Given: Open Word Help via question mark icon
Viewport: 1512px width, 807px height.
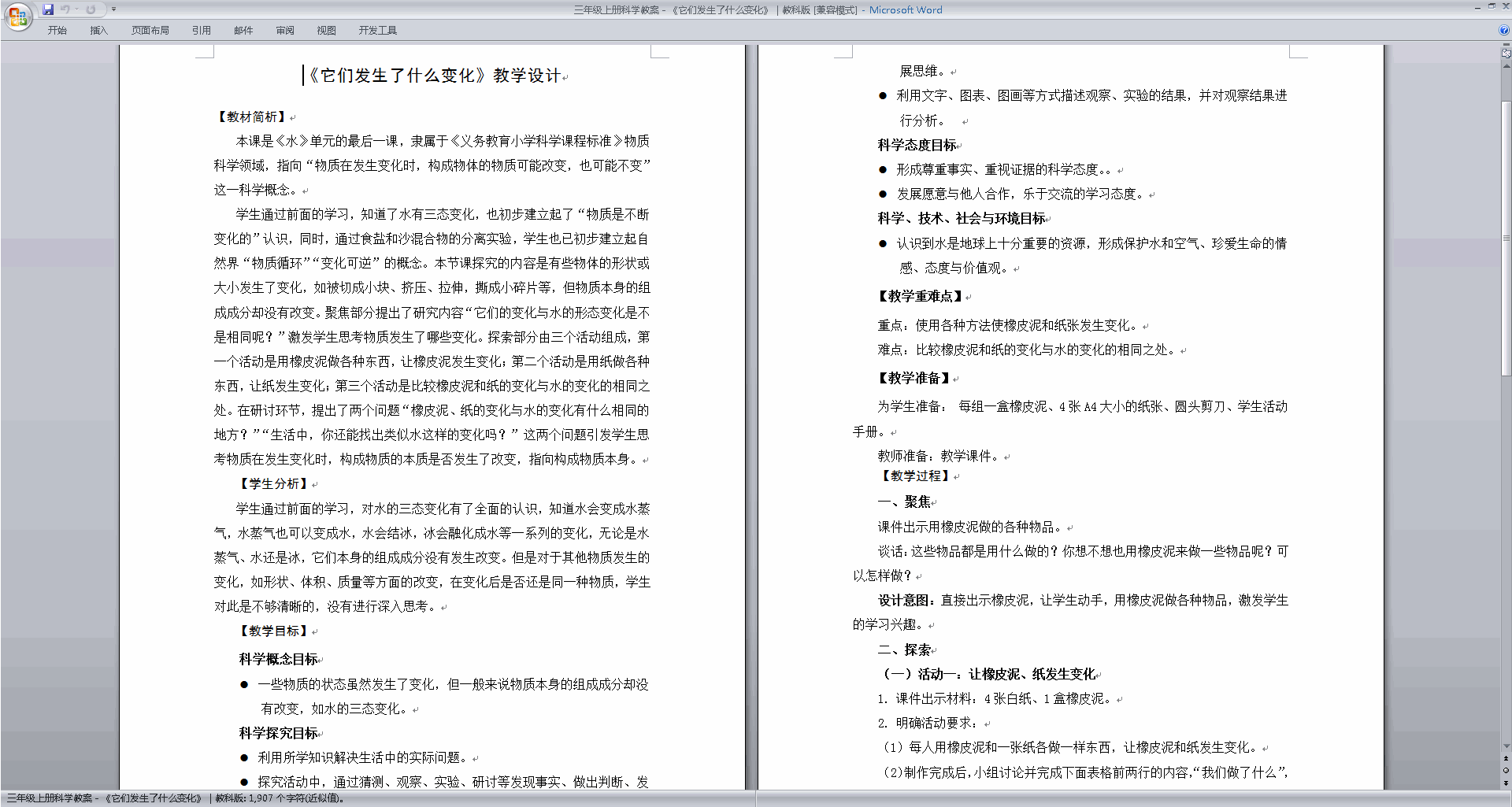Looking at the screenshot, I should [x=1504, y=31].
